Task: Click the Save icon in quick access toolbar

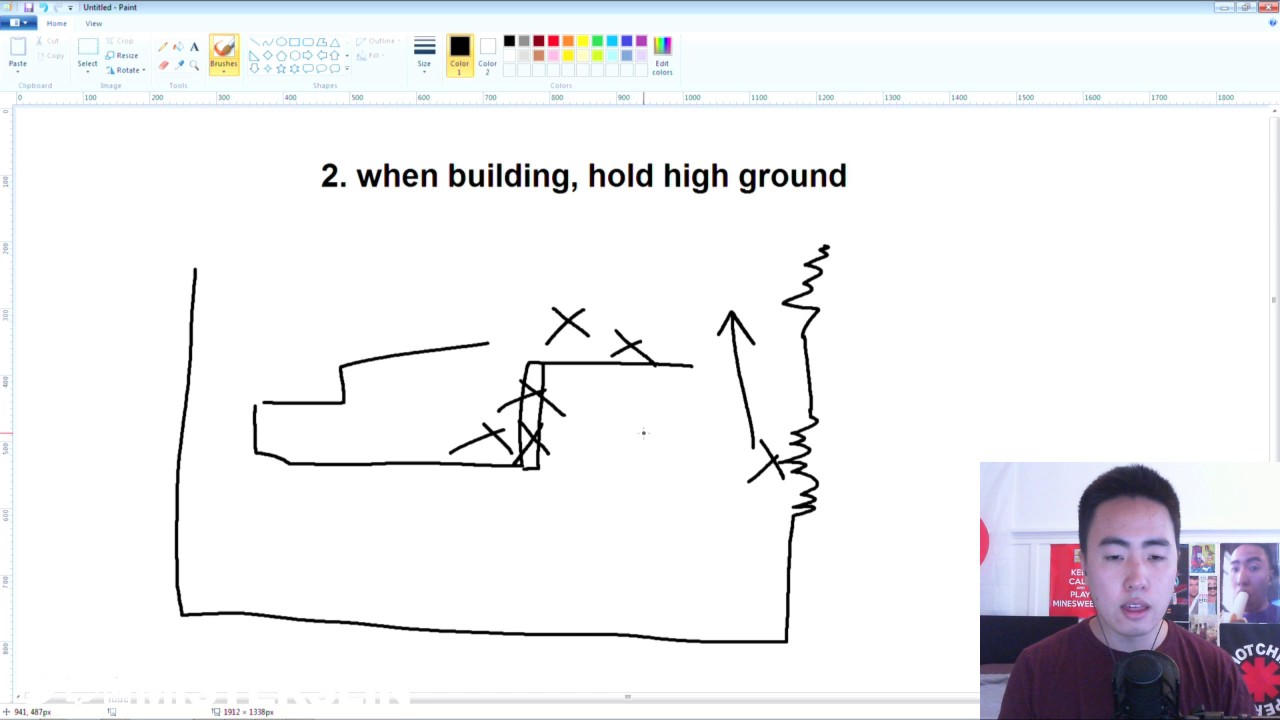Action: tap(28, 7)
